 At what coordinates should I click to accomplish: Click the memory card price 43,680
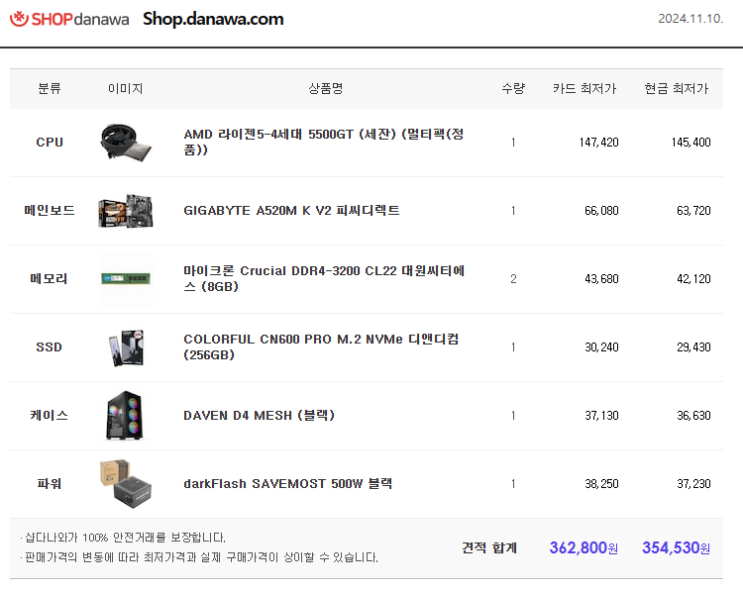pos(601,279)
